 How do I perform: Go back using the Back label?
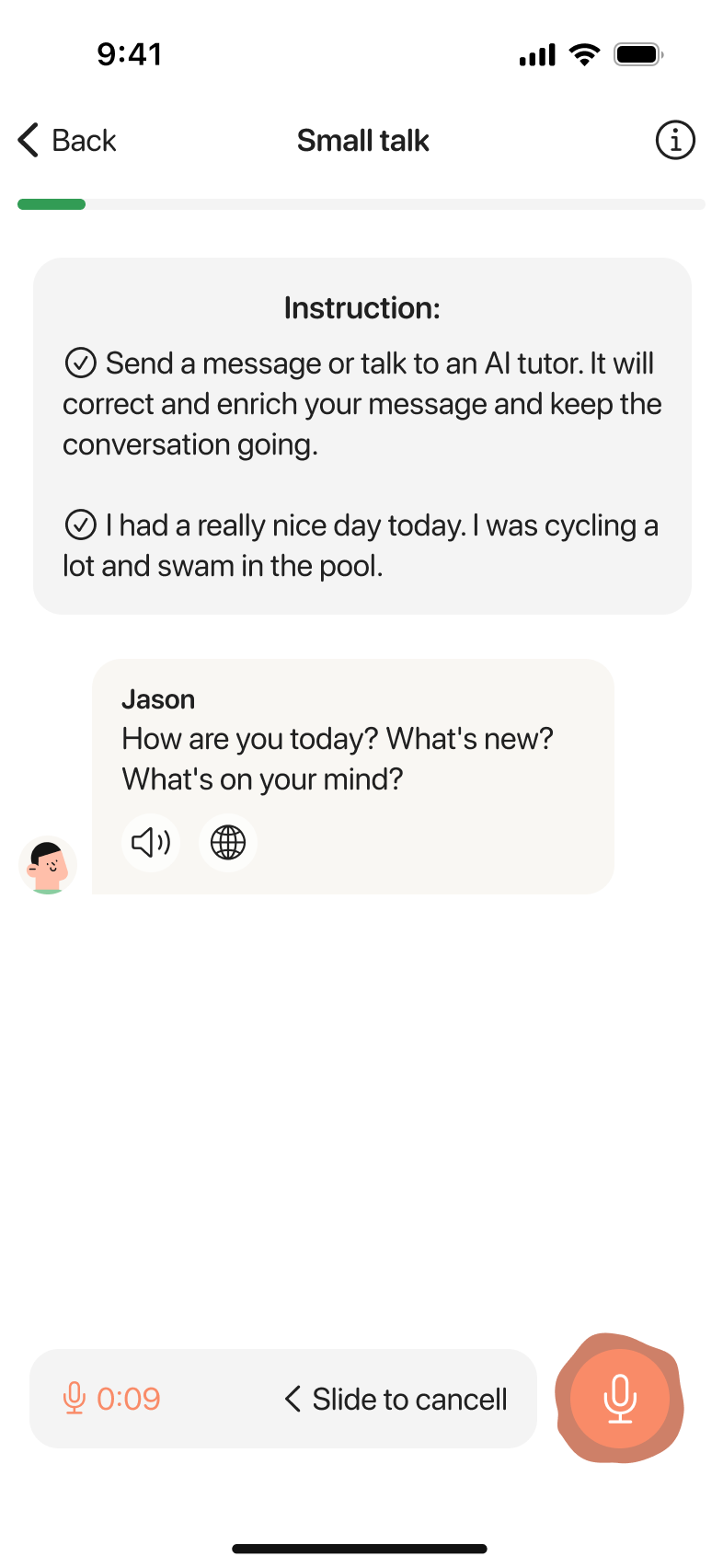84,141
